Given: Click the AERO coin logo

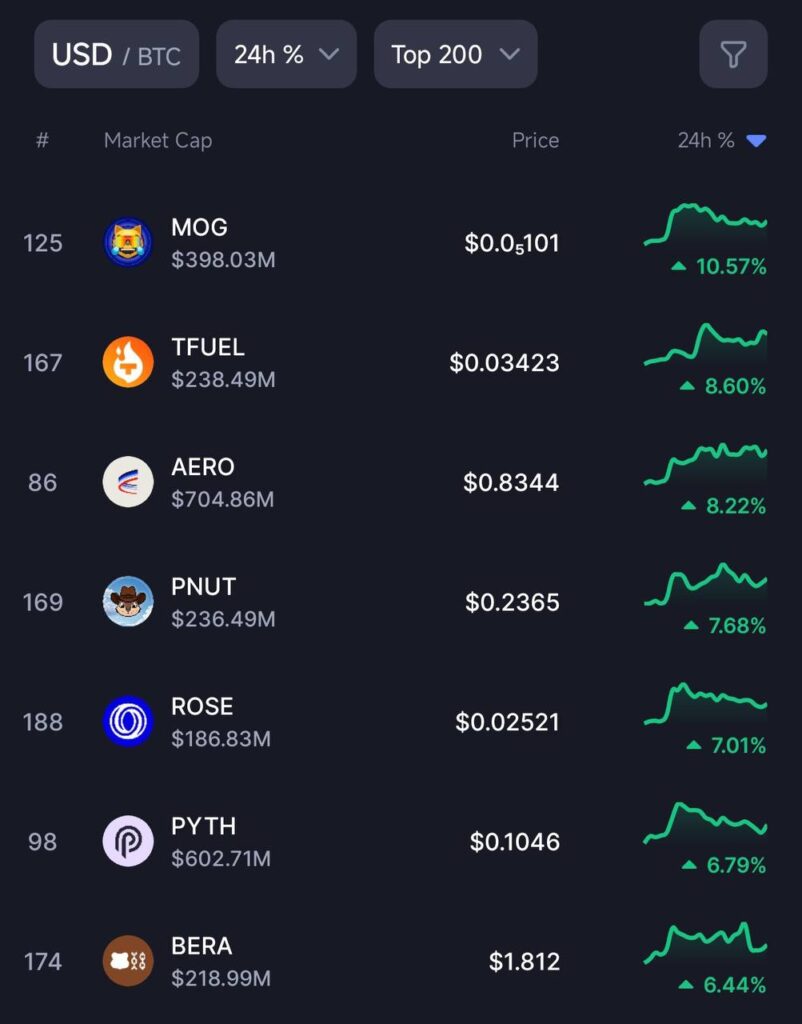Looking at the screenshot, I should point(128,482).
